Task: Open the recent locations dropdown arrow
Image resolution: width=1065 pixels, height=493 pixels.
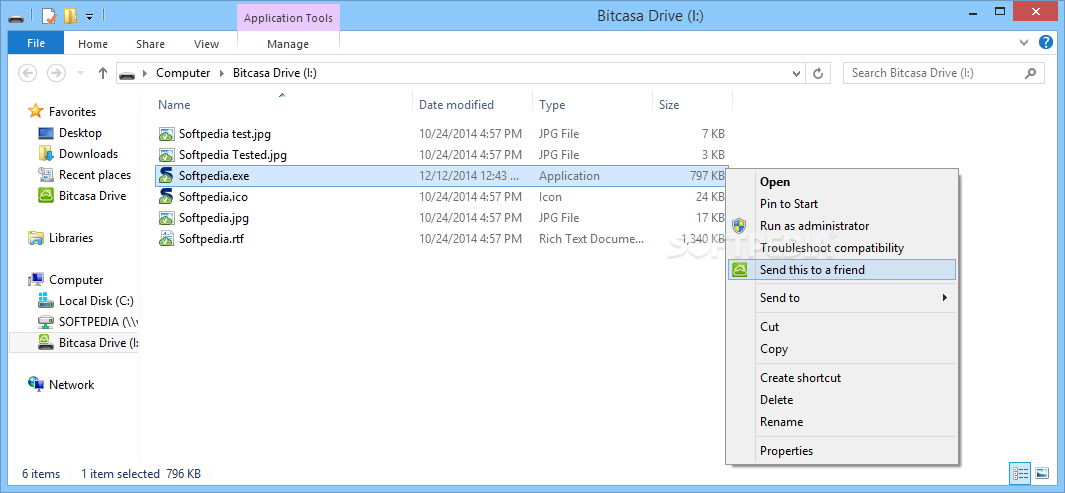Action: [80, 73]
